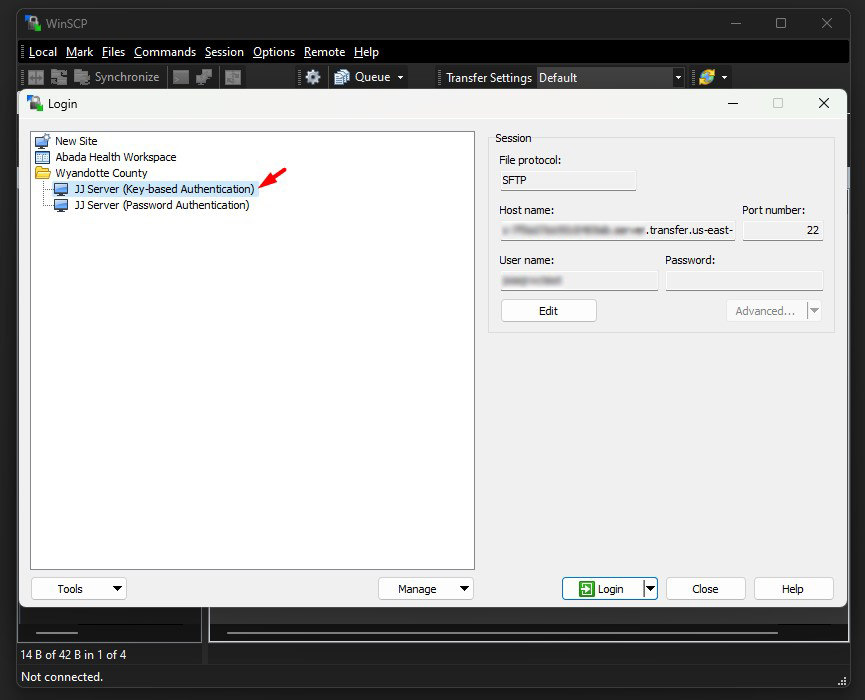Image resolution: width=865 pixels, height=700 pixels.
Task: Click the User name field
Action: click(579, 280)
